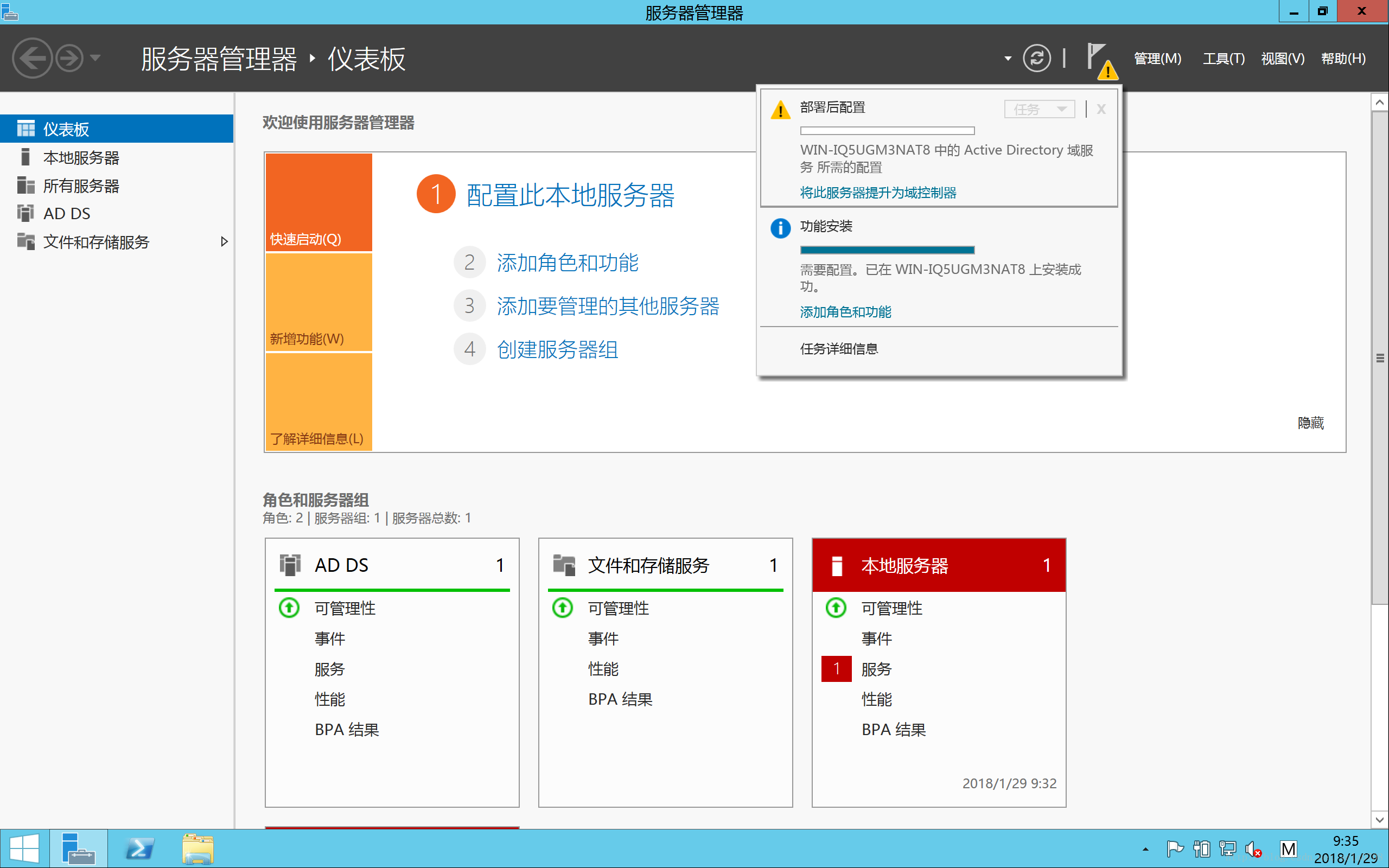Click the 文件和存储服务 sidebar icon
This screenshot has height=868, width=1389.
(x=26, y=241)
